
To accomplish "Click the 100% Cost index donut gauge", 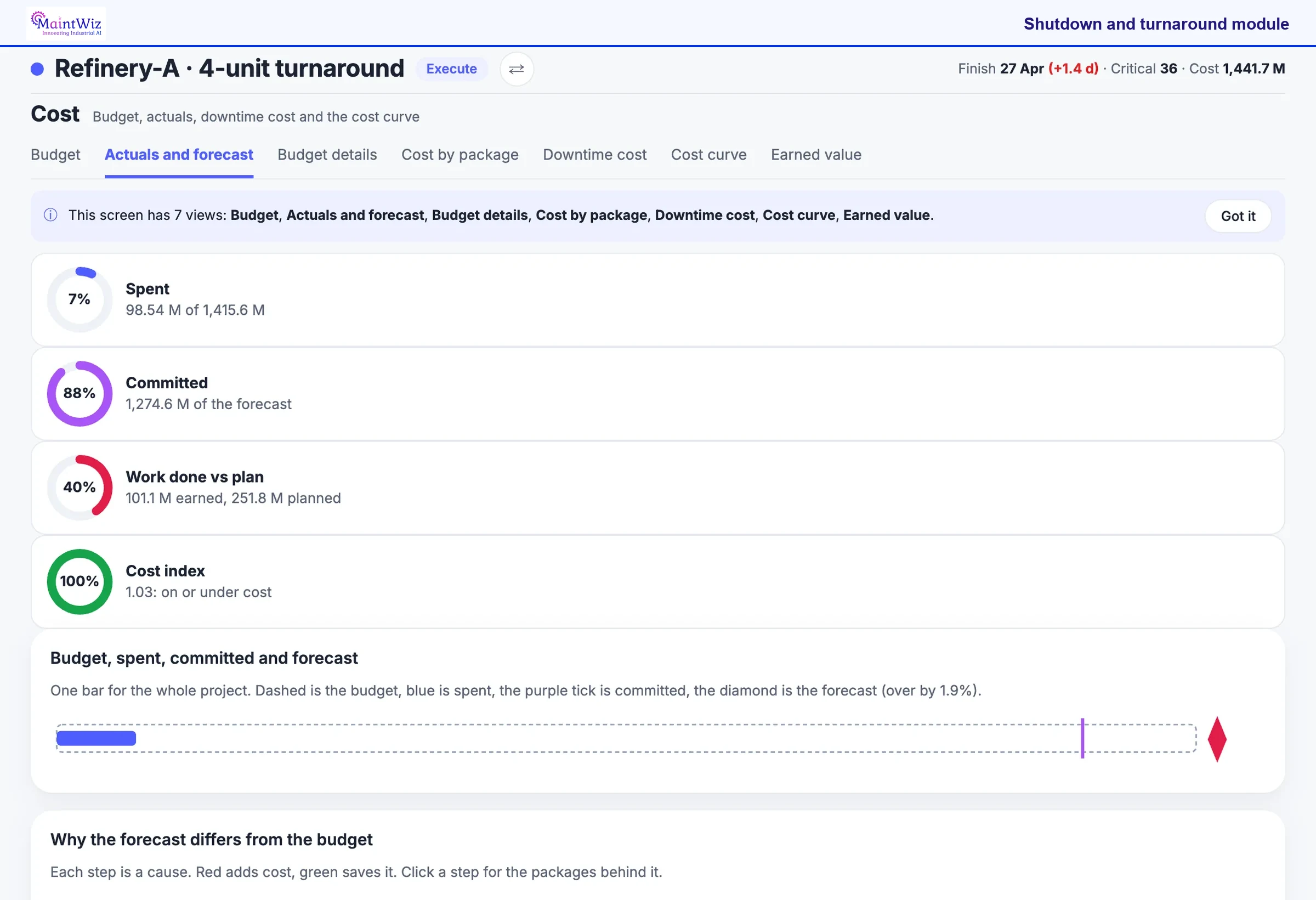I will pos(80,582).
